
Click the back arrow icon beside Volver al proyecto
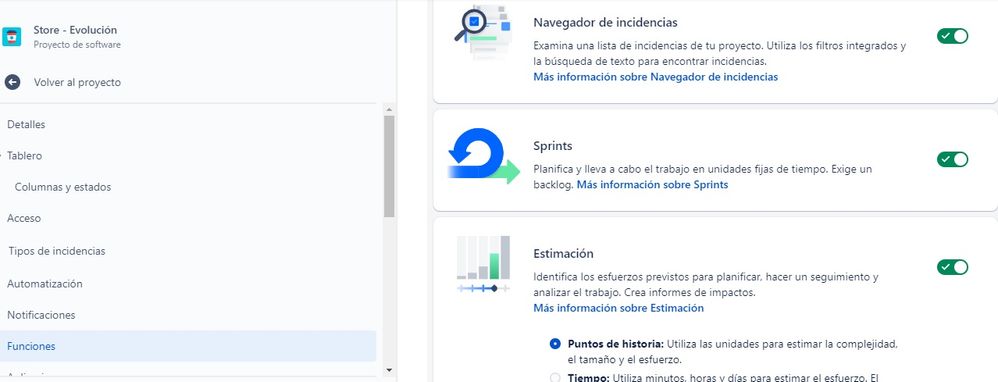pos(12,82)
